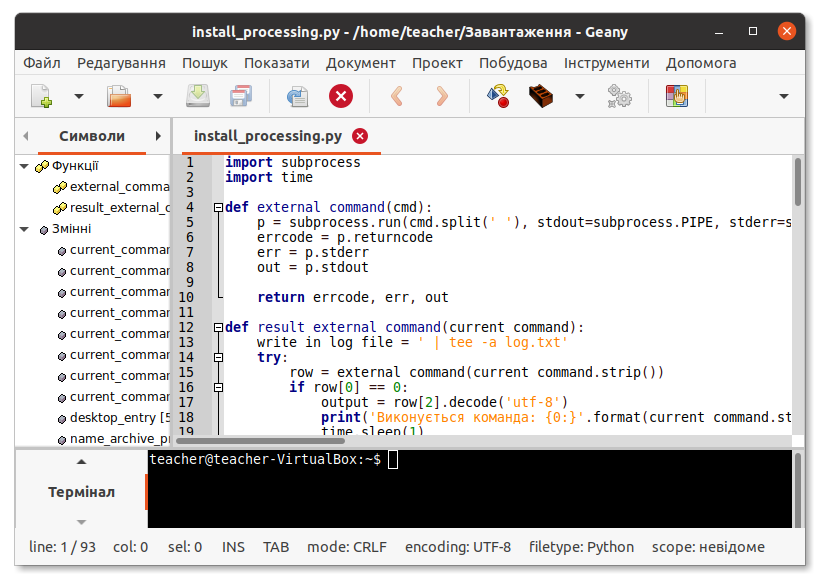Toggle the fold at def result external command

[x=217, y=328]
